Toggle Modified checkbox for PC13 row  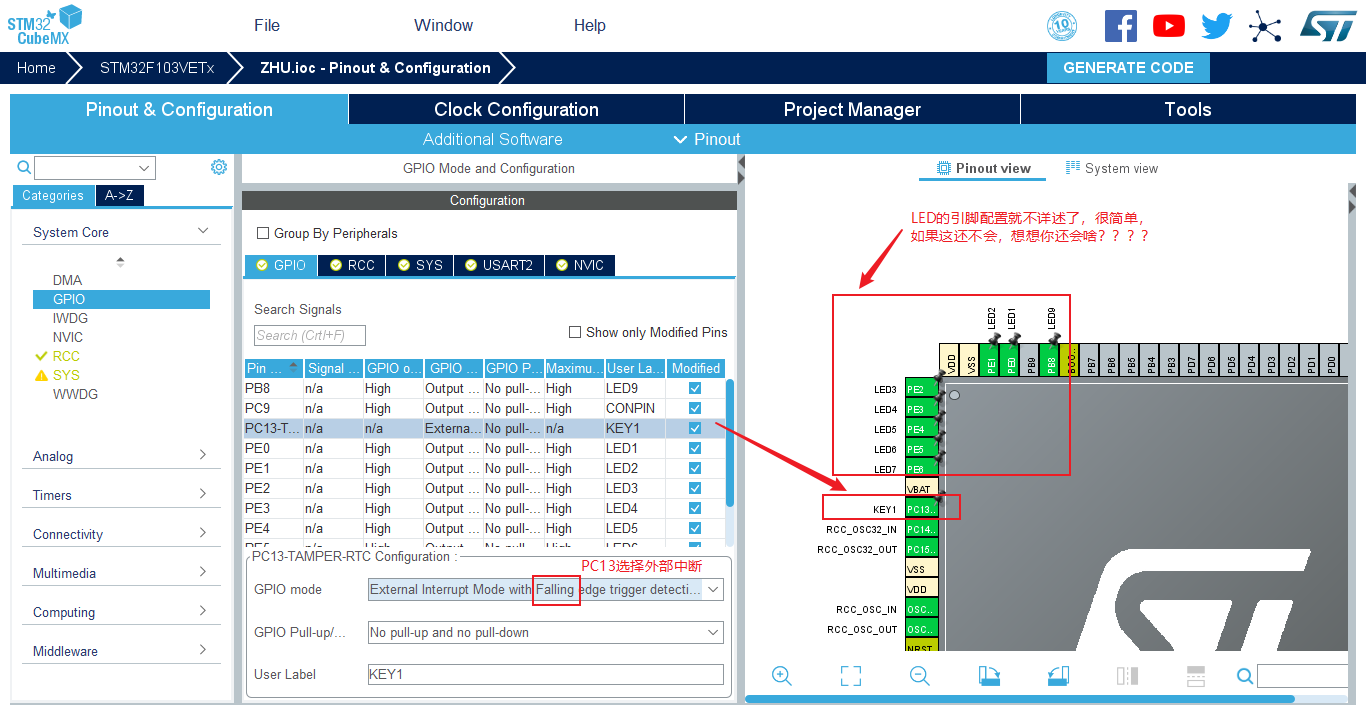pyautogui.click(x=695, y=428)
